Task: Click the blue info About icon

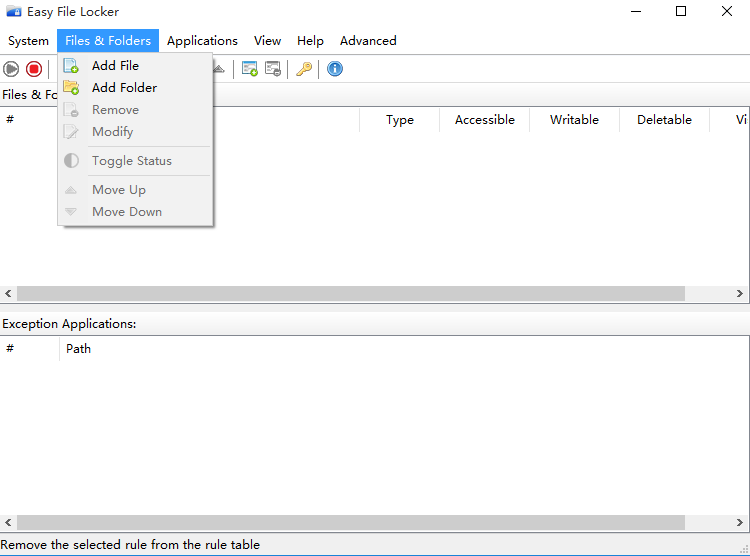Action: 335,69
